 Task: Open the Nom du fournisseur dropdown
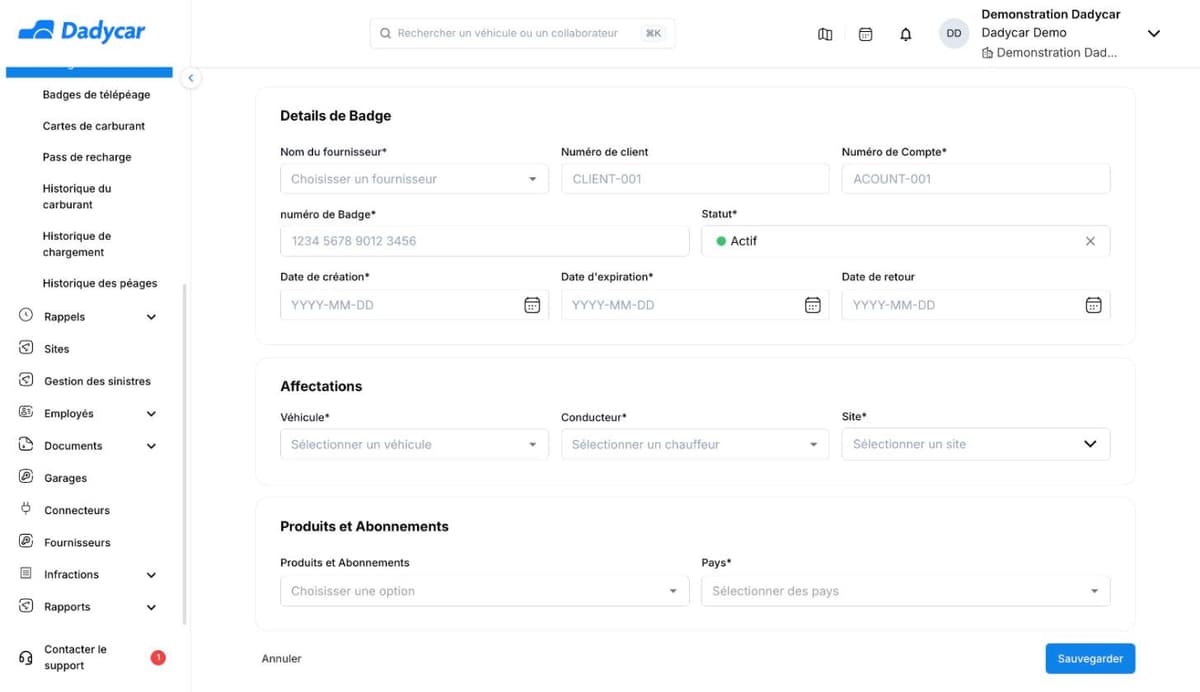(414, 179)
